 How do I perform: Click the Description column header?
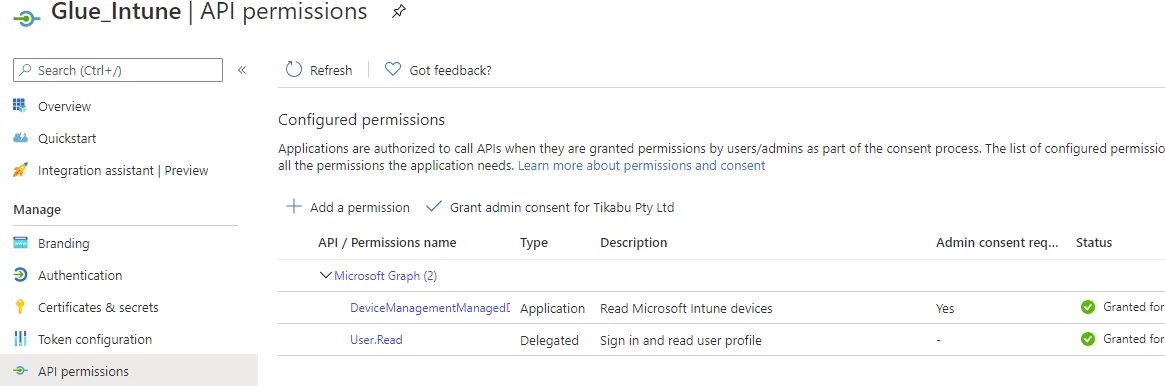click(x=634, y=242)
